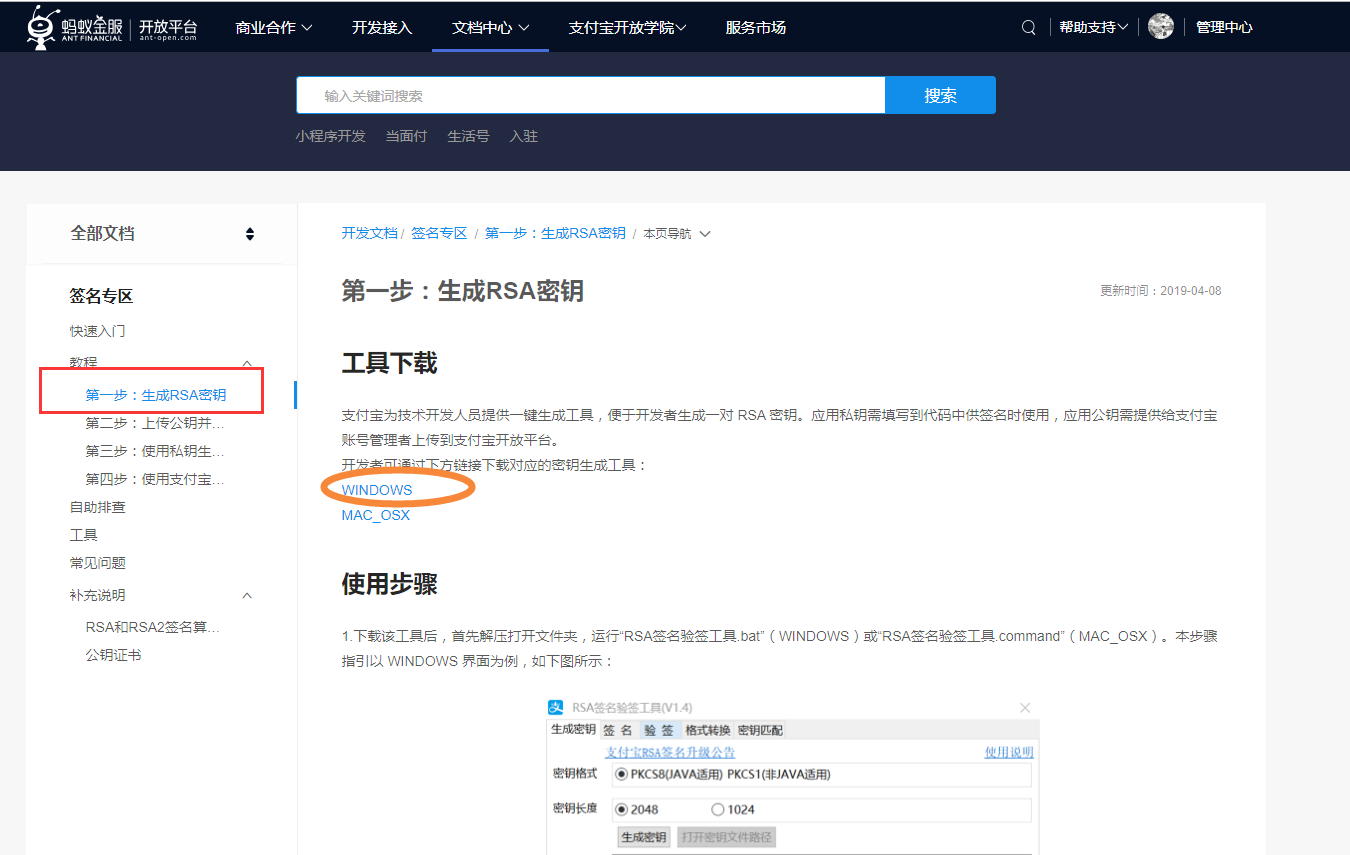
Task: Open the magnifier search icon in header
Action: coord(1028,28)
